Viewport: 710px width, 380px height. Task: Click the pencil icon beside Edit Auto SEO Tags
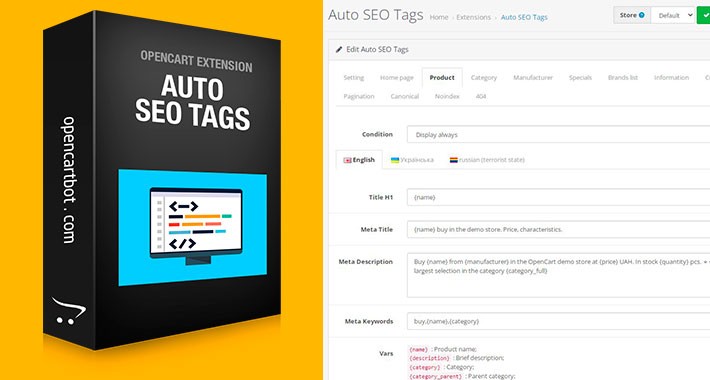(x=339, y=49)
